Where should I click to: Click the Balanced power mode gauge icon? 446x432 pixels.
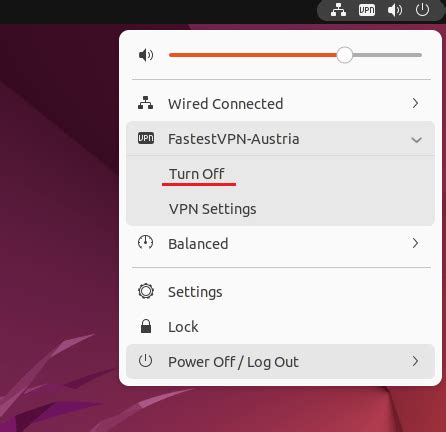(146, 243)
